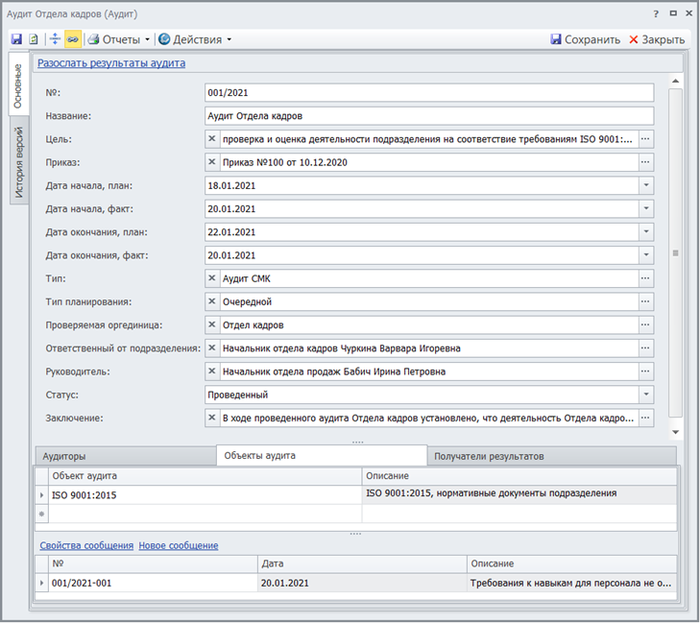This screenshot has width=700, height=623.
Task: Click the blue split arrows toolbar icon
Action: (55, 40)
